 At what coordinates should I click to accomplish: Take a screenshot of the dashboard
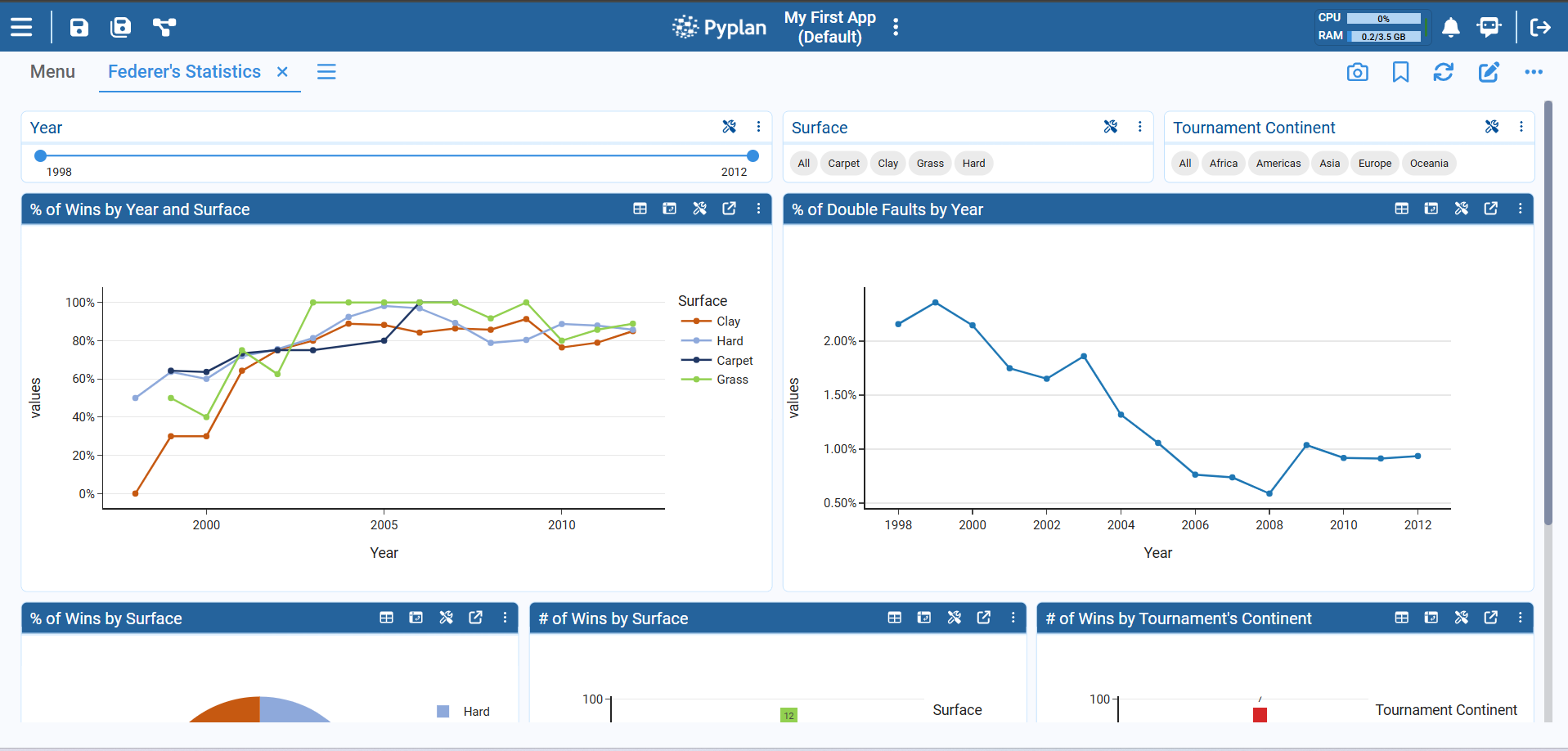pyautogui.click(x=1357, y=72)
